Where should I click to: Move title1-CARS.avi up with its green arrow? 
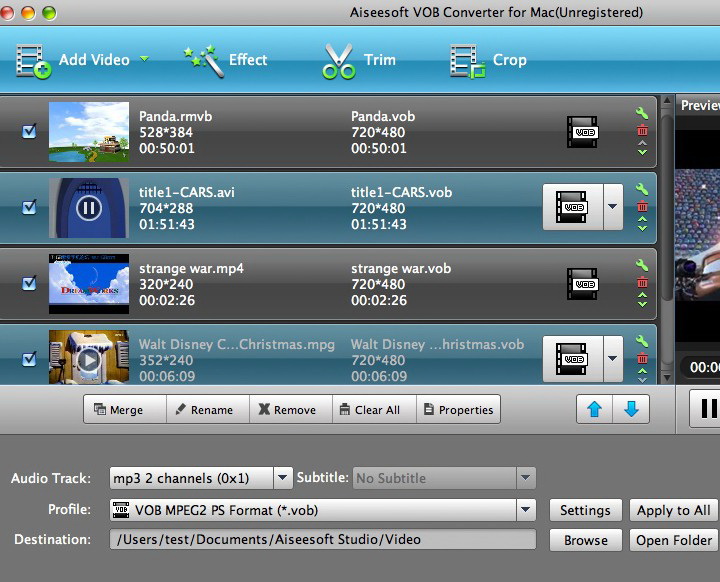(642, 219)
